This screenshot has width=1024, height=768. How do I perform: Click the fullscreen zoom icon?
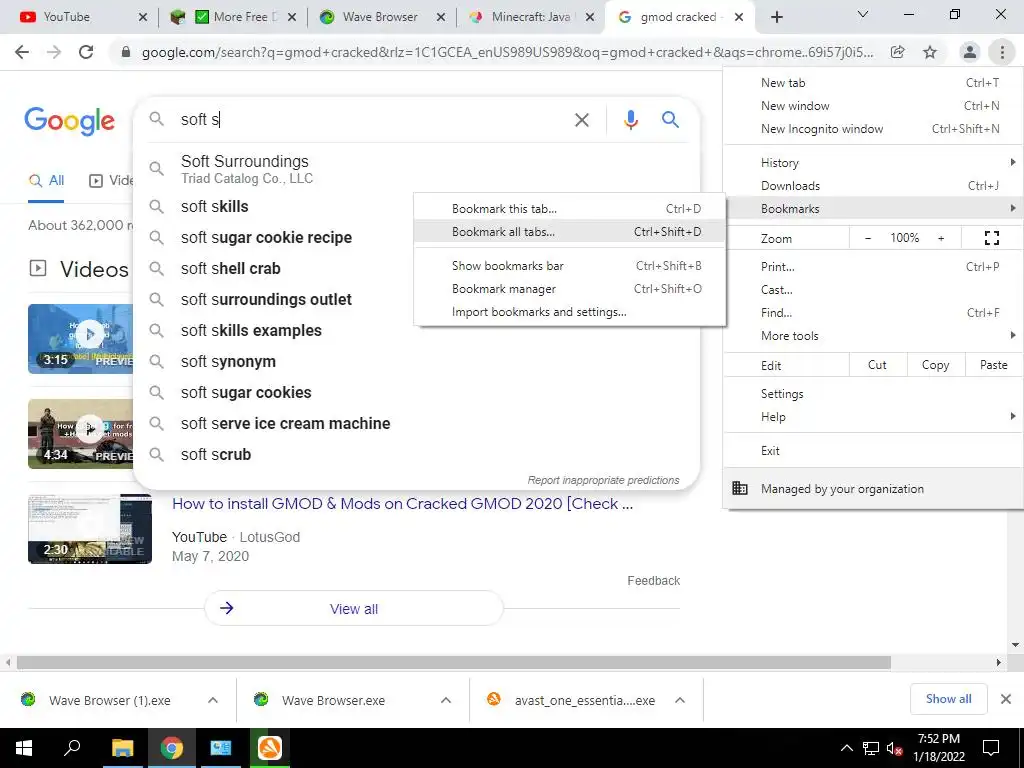pos(991,238)
